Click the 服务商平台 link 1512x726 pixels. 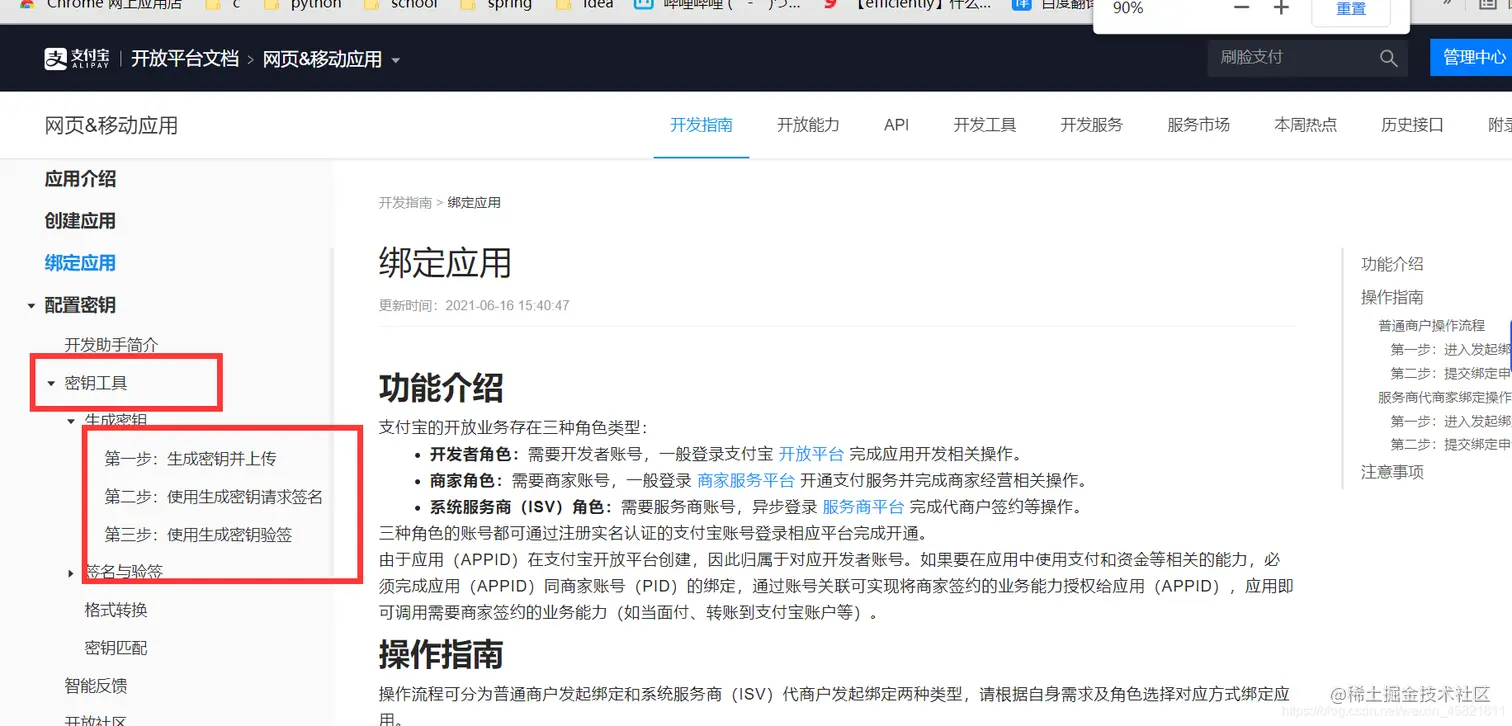click(863, 506)
